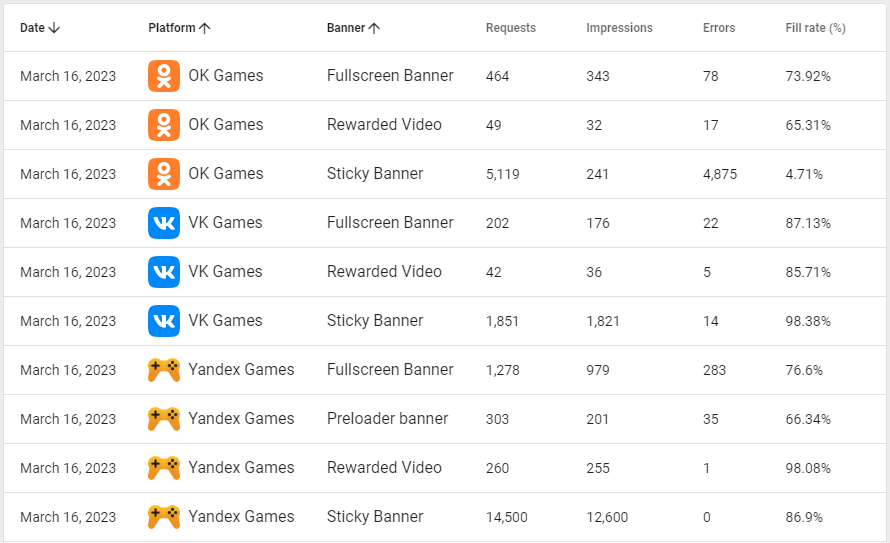The image size is (890, 543).
Task: Click Yandex Games gamepad icon in Sticky Banner row
Action: click(164, 517)
